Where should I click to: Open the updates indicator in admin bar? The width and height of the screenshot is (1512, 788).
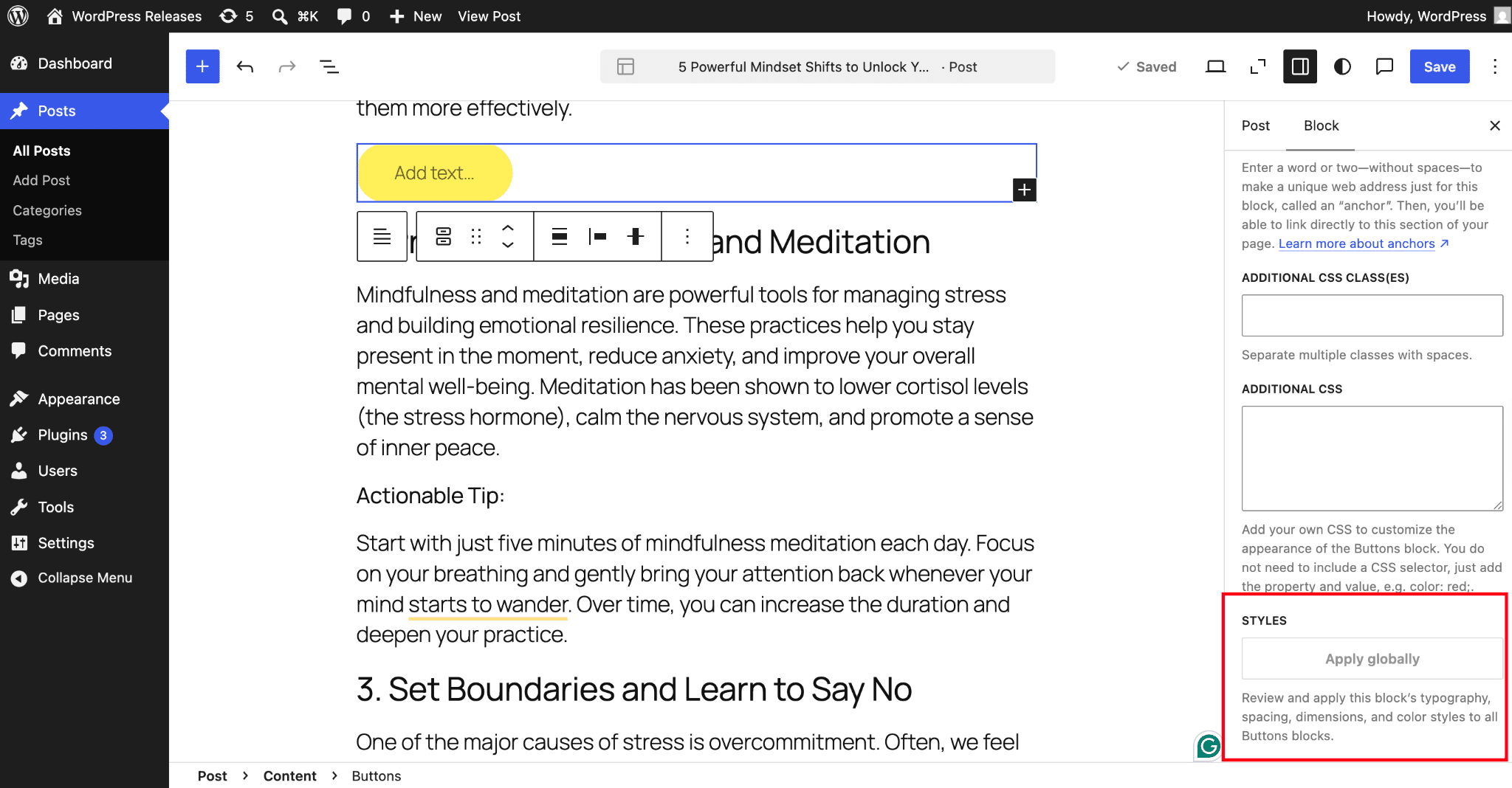[236, 16]
